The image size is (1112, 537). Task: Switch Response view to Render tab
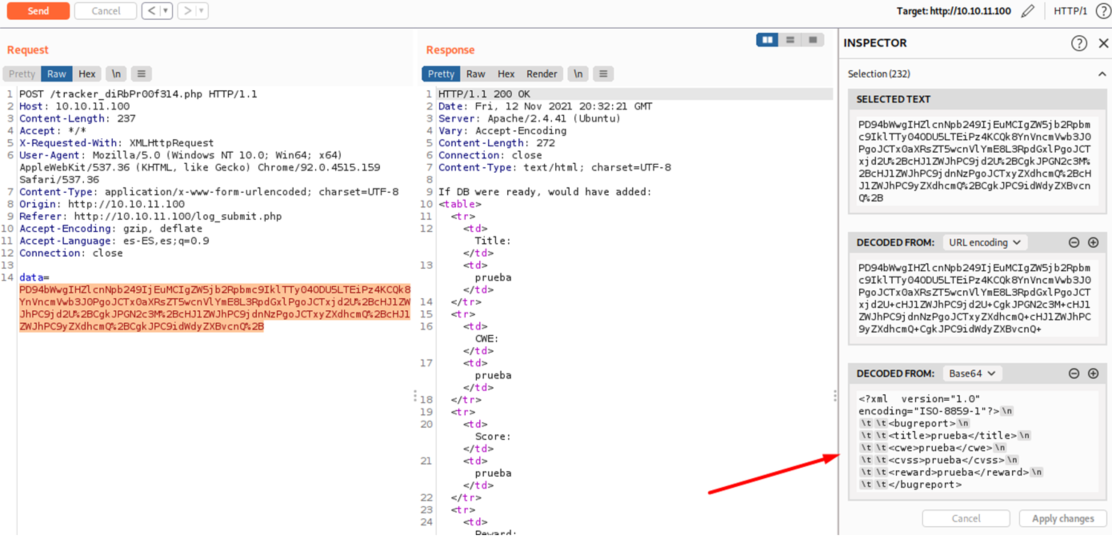[x=542, y=74]
